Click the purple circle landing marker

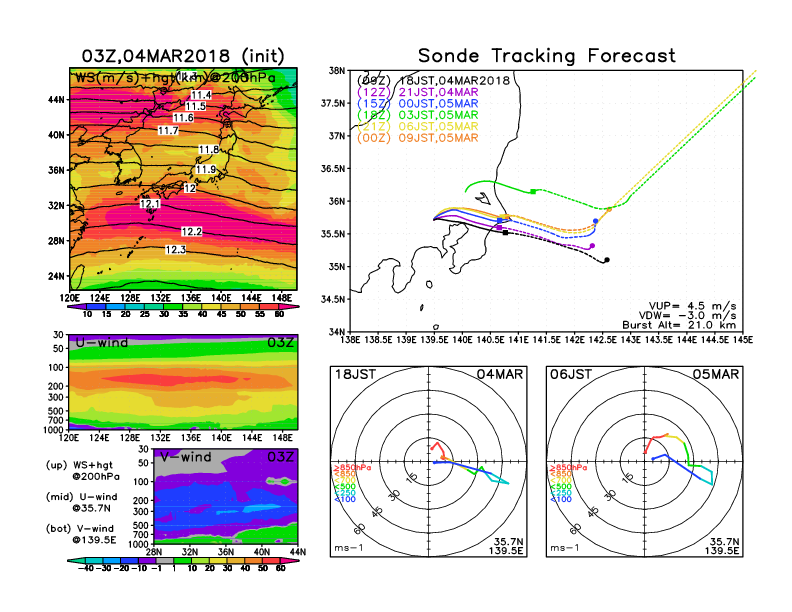click(592, 246)
